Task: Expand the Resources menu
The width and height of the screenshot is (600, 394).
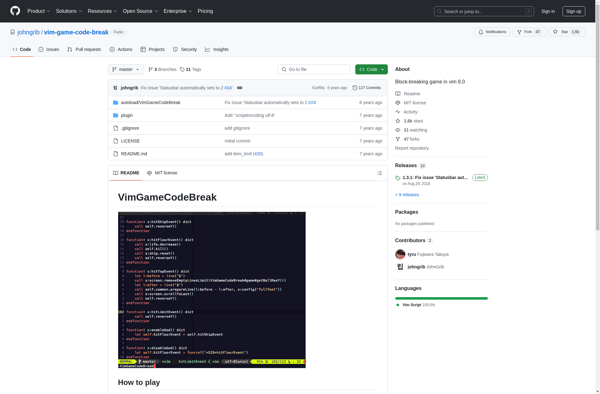Action: 102,11
